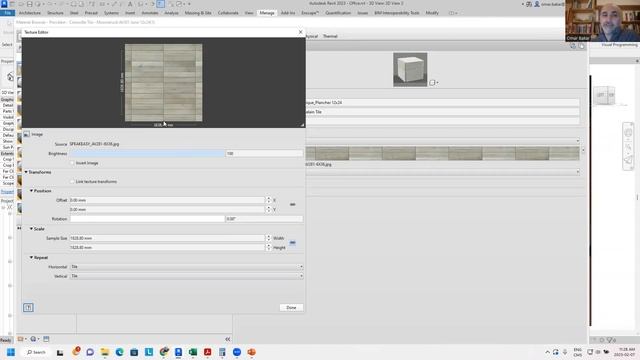
Task: Open the Annotate ribbon tab
Action: [x=149, y=13]
